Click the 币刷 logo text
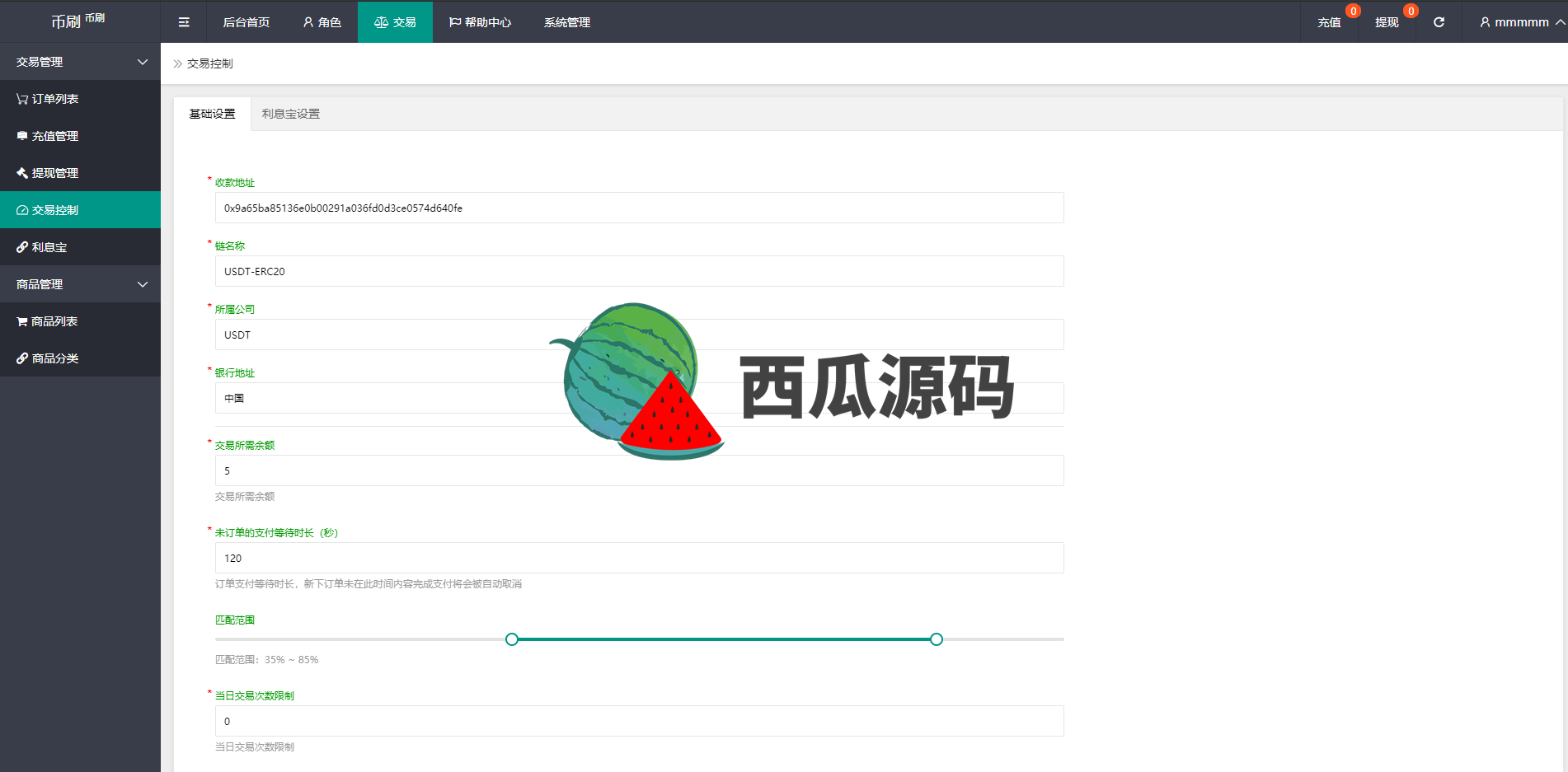This screenshot has width=1568, height=772. pyautogui.click(x=66, y=22)
